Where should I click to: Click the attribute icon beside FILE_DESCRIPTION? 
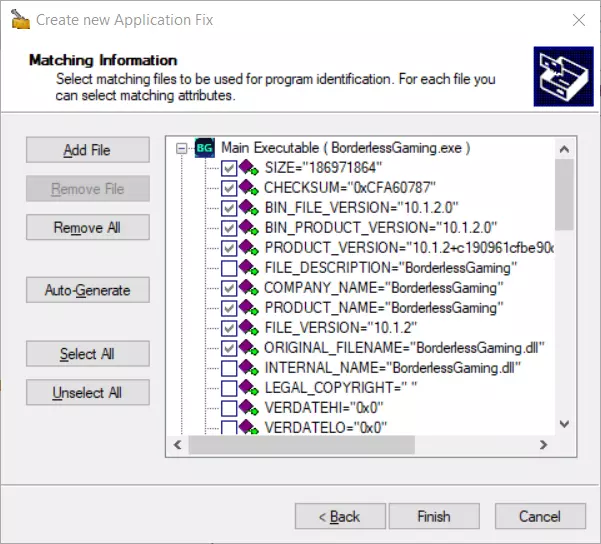pyautogui.click(x=248, y=268)
